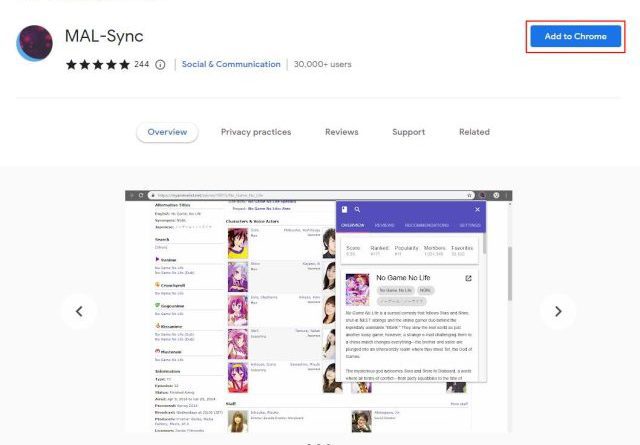Open the rating info icon next to 244
640x445 pixels.
point(160,65)
